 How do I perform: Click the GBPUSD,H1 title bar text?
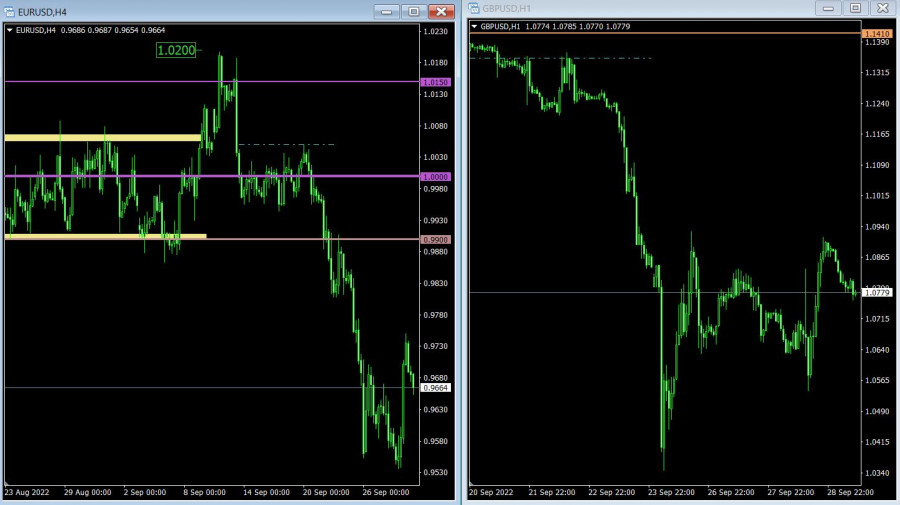click(507, 9)
